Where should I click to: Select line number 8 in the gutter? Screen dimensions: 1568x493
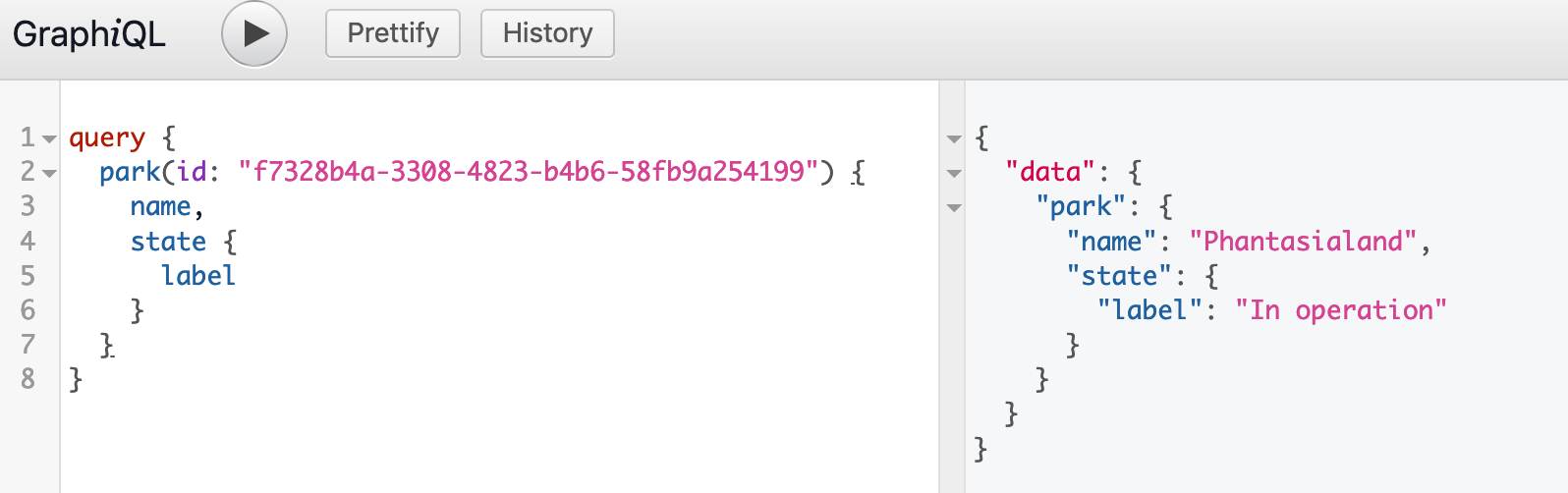click(28, 379)
